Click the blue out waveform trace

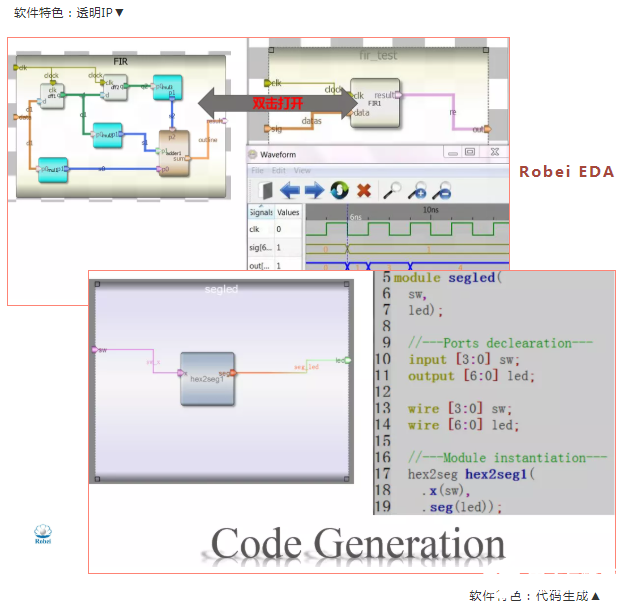pos(407,266)
